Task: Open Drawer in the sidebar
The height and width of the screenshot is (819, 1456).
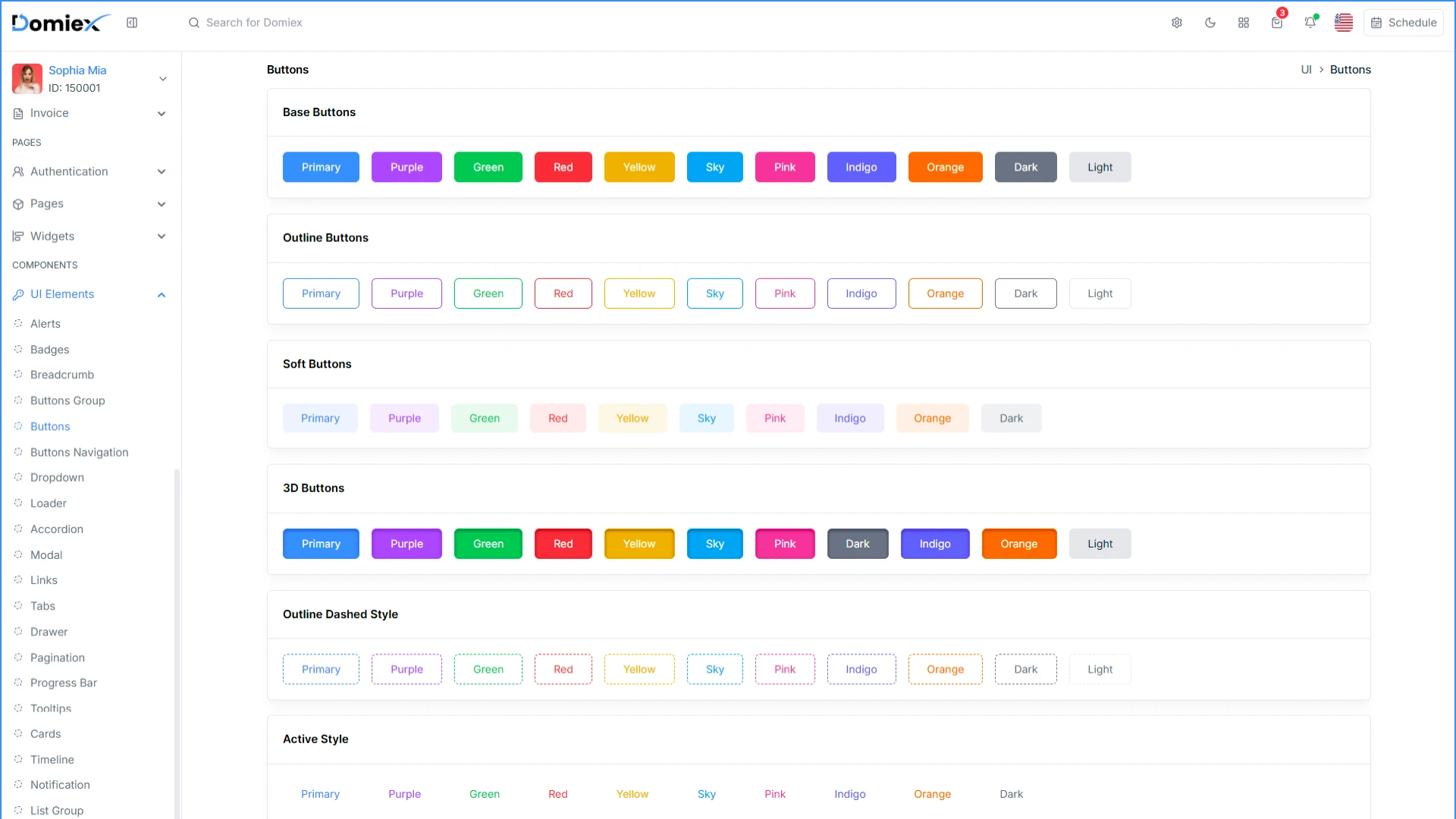Action: 49,632
